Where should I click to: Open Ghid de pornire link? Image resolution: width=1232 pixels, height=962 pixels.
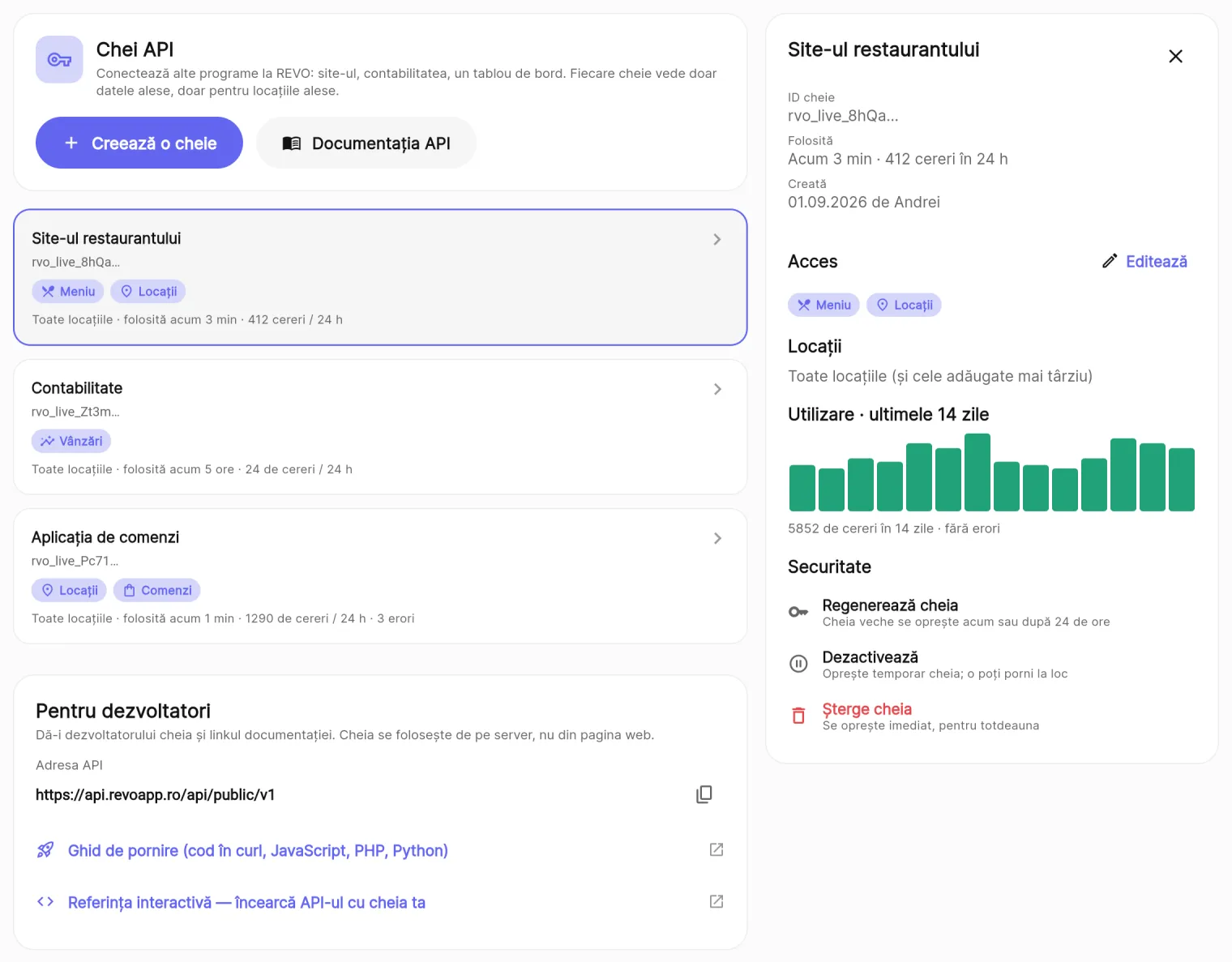(x=258, y=850)
